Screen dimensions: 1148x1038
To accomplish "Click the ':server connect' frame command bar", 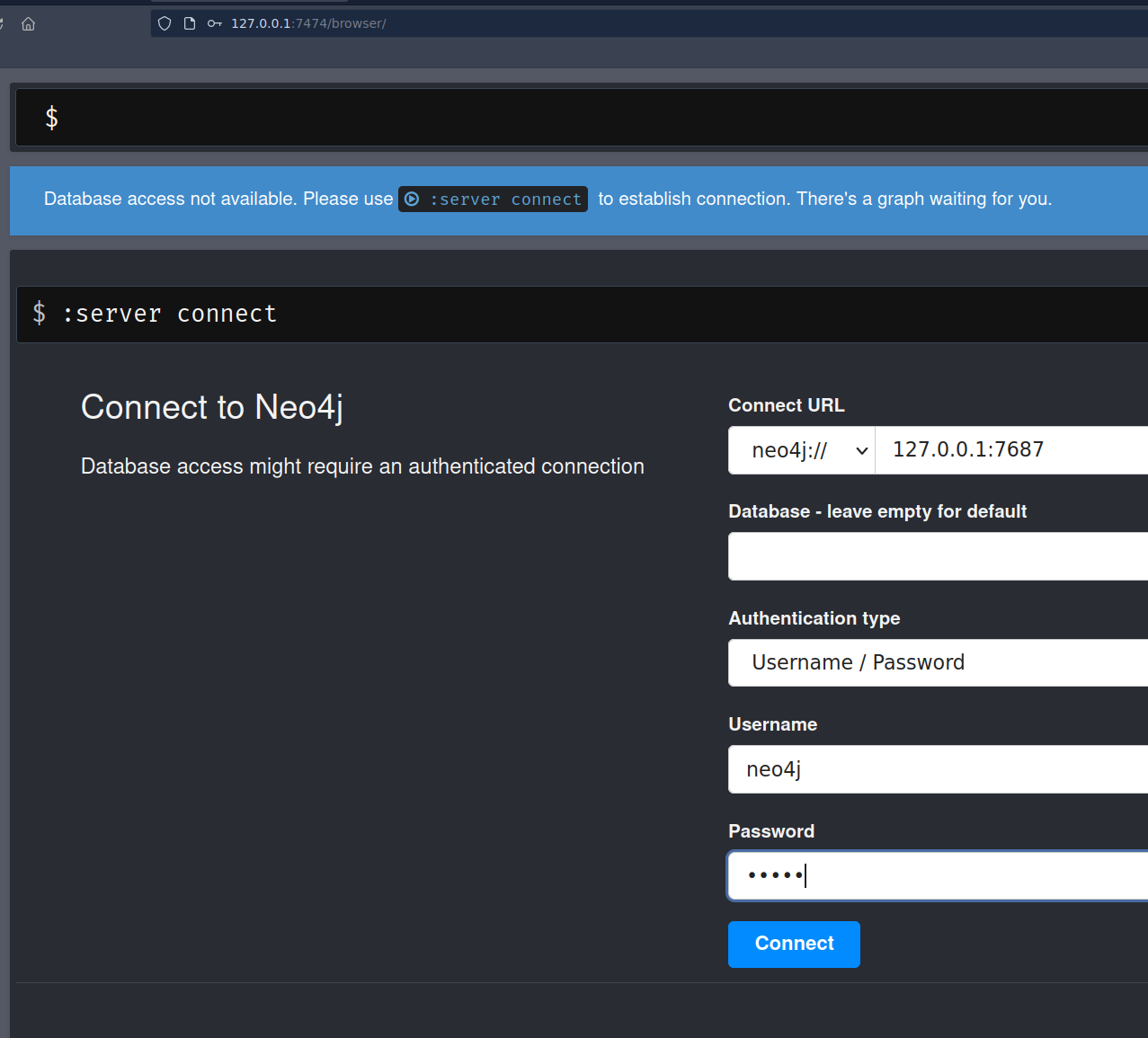I will pos(582,314).
